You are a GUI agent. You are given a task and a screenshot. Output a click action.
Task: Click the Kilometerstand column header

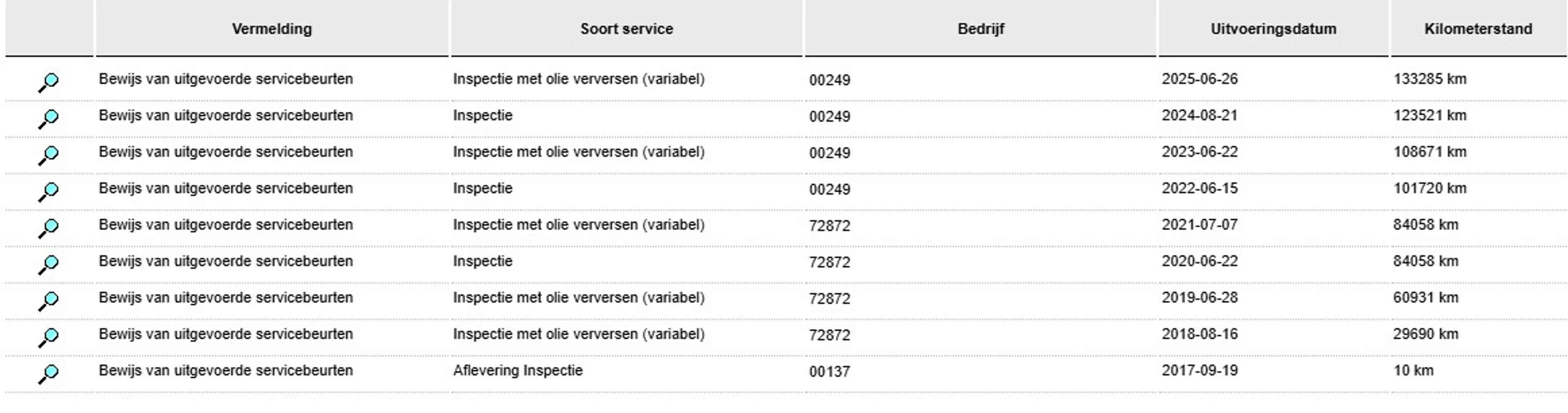tap(1478, 29)
